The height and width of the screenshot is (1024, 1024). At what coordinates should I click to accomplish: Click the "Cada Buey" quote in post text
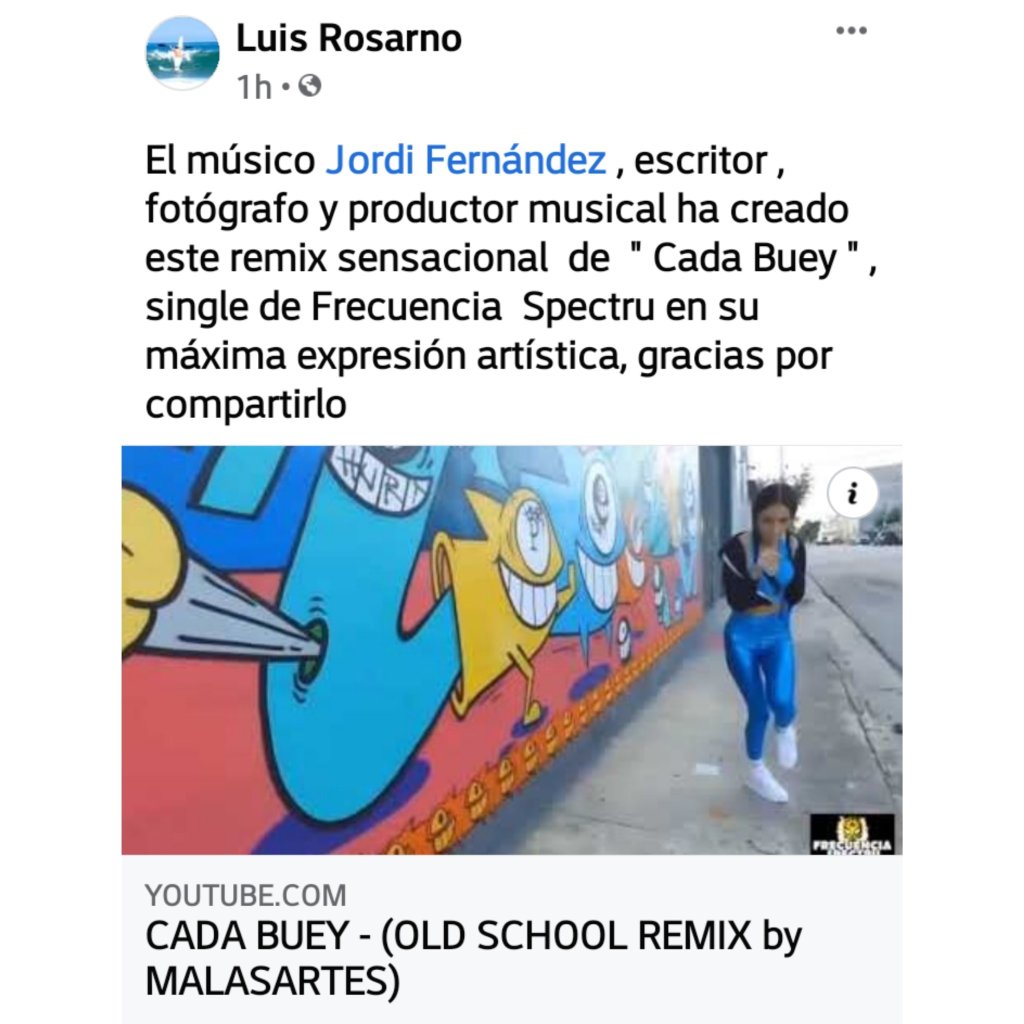coord(744,258)
